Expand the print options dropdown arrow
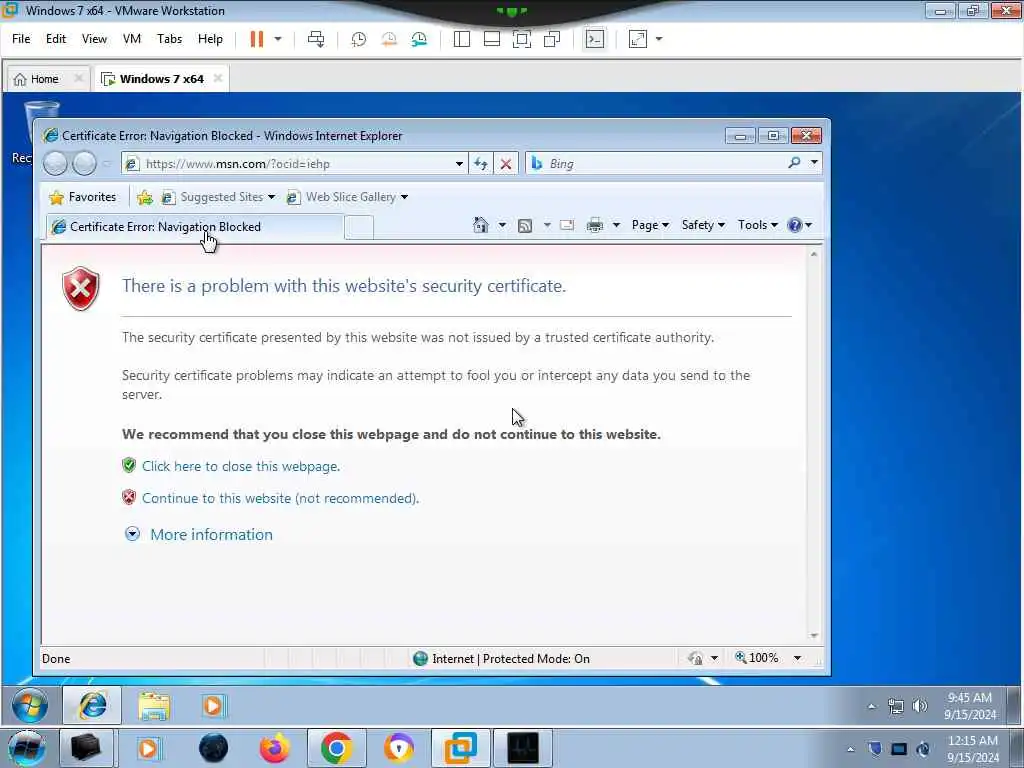Screen dimensions: 1024x768 pos(616,225)
